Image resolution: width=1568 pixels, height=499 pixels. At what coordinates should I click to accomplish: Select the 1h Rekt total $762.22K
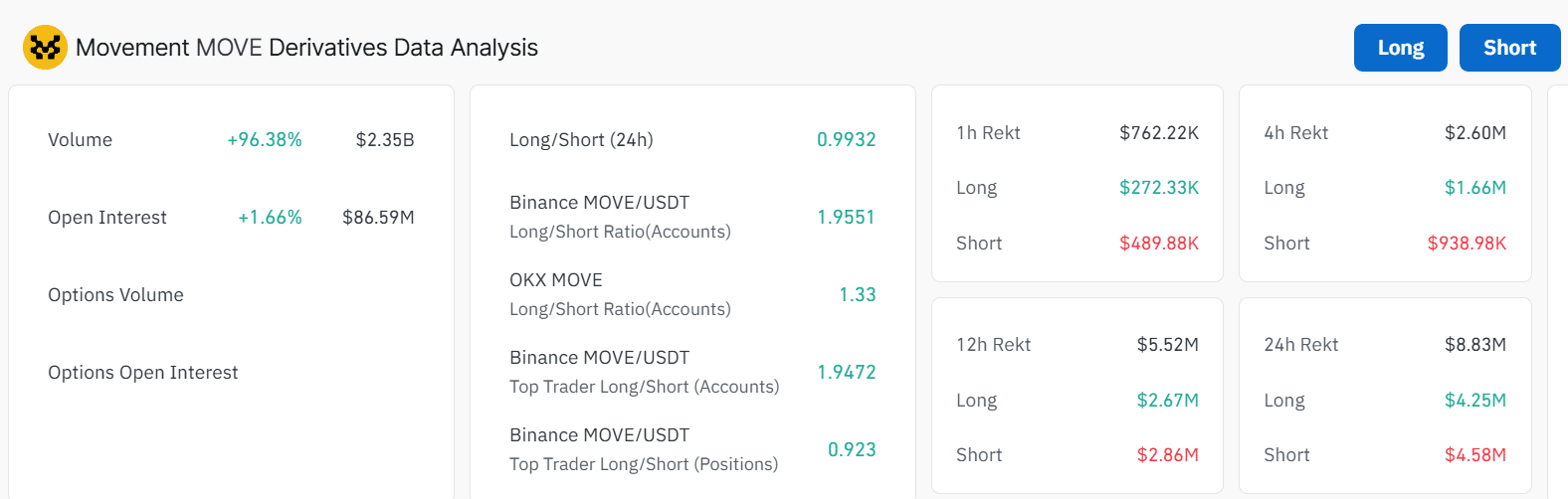click(x=1159, y=133)
